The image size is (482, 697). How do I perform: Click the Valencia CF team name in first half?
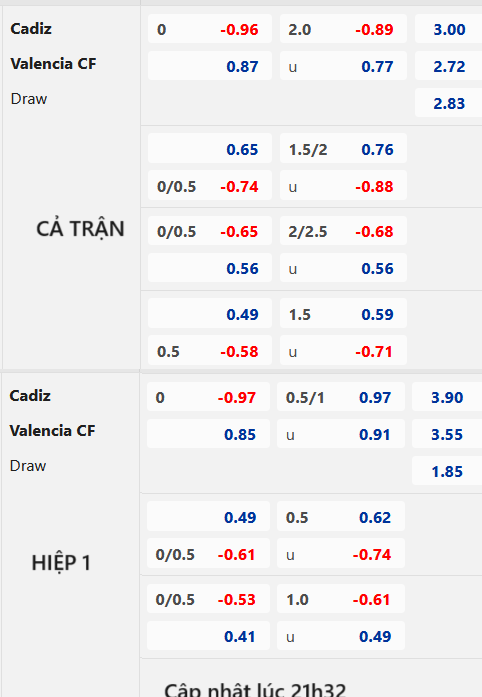pos(52,430)
